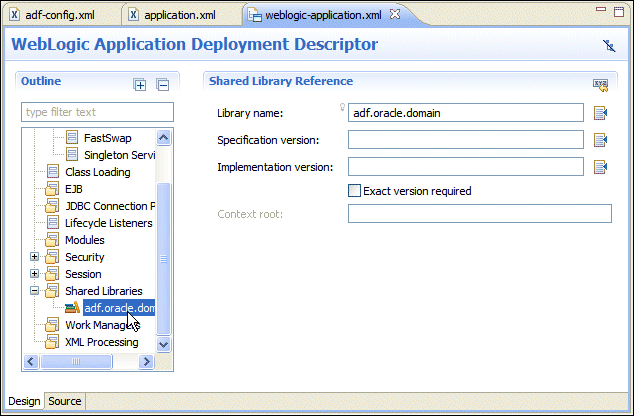Open the Design tab
The image size is (634, 416).
pyautogui.click(x=24, y=401)
